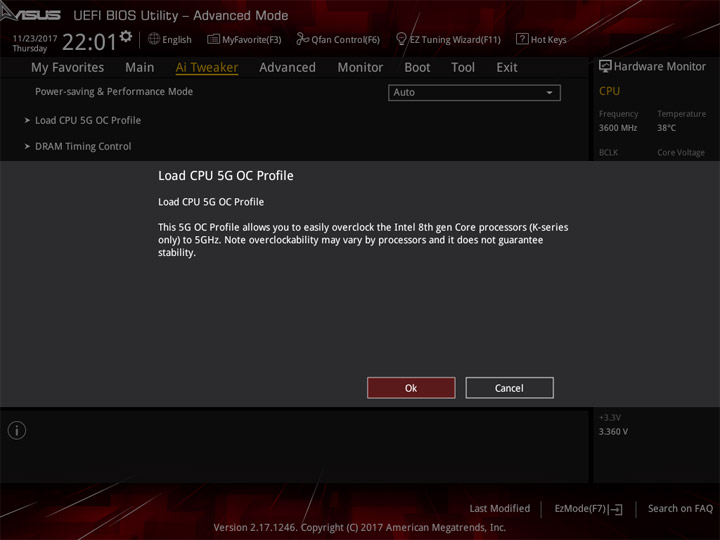Image resolution: width=720 pixels, height=540 pixels.
Task: Click Power-saving & Performance Mode label
Action: click(x=114, y=91)
